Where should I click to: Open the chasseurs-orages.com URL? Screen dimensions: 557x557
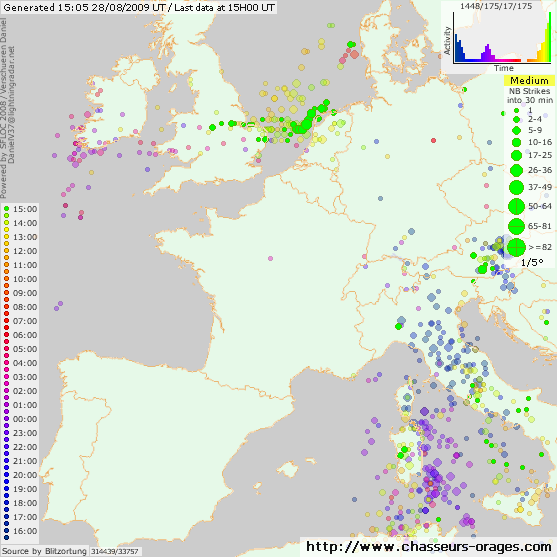(x=428, y=547)
